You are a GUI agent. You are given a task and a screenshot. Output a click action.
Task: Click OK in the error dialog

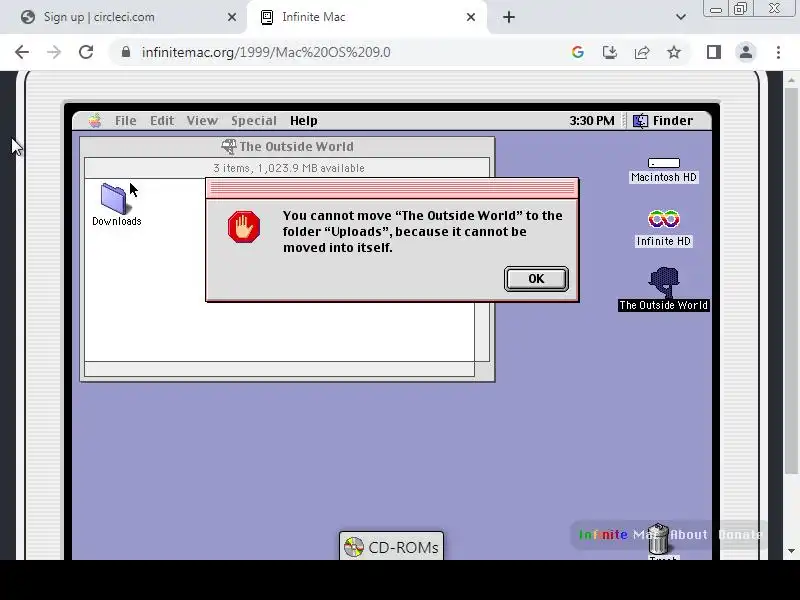tap(536, 279)
